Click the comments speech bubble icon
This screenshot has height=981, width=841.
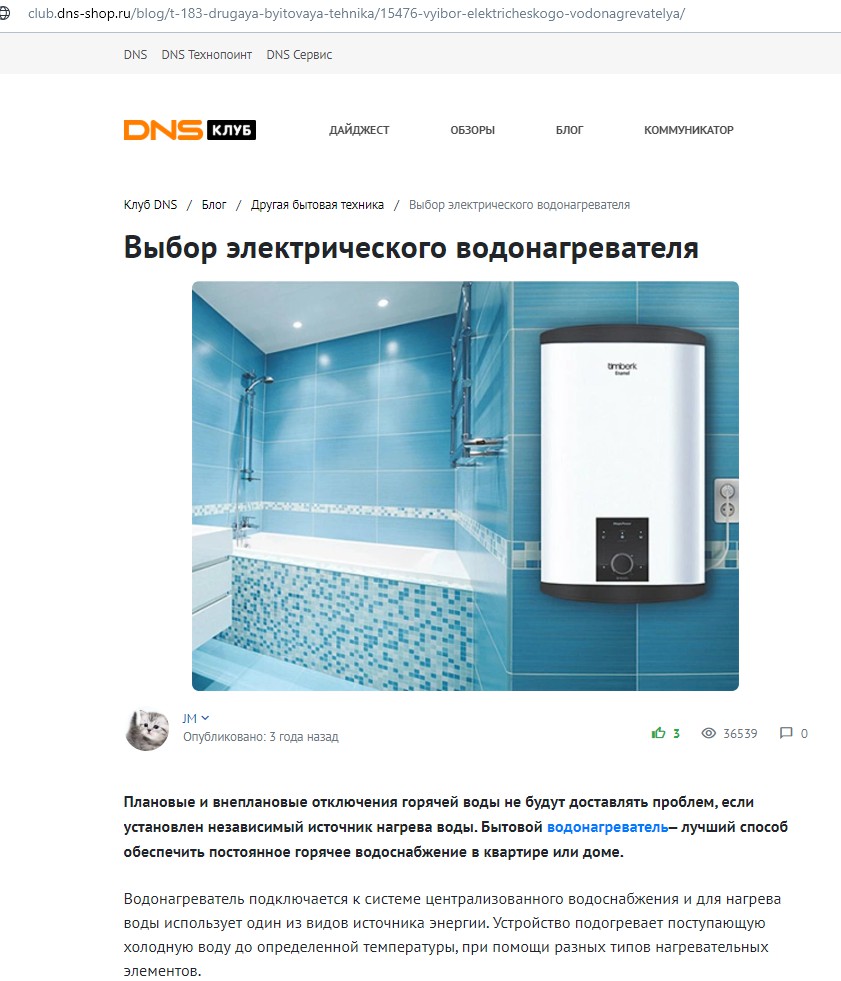coord(786,733)
